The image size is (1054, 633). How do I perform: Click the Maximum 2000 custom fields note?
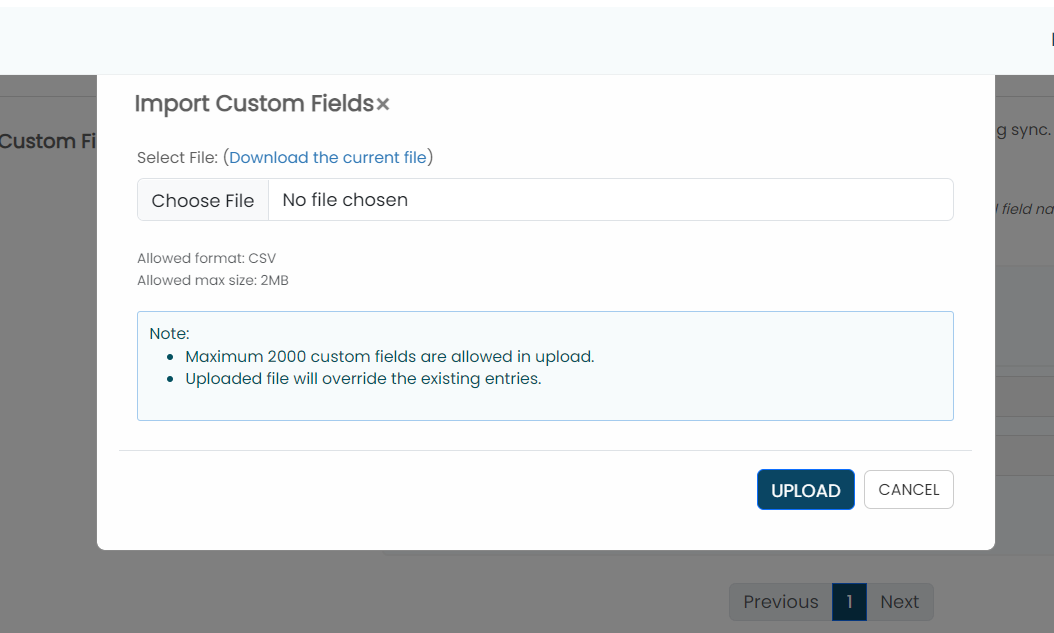389,356
